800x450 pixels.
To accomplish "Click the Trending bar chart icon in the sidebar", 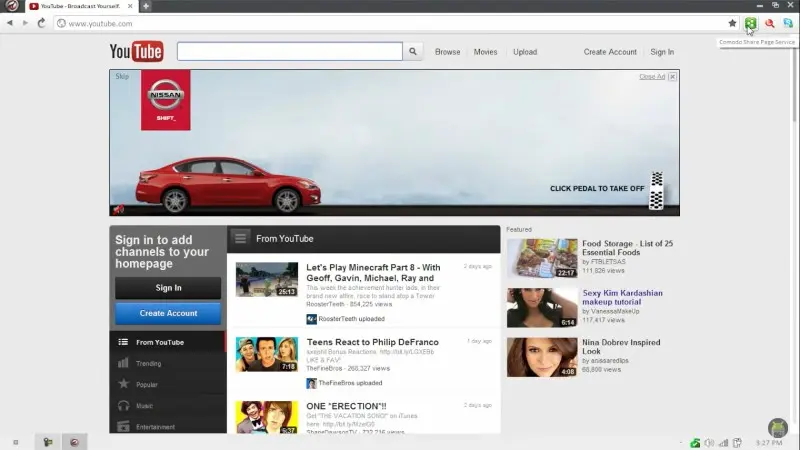I will pos(123,363).
